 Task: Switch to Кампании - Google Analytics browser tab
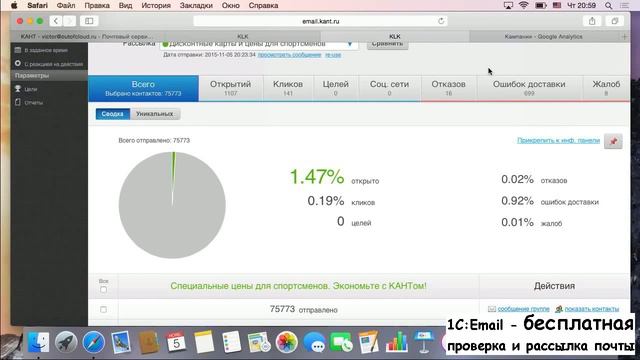pyautogui.click(x=543, y=36)
